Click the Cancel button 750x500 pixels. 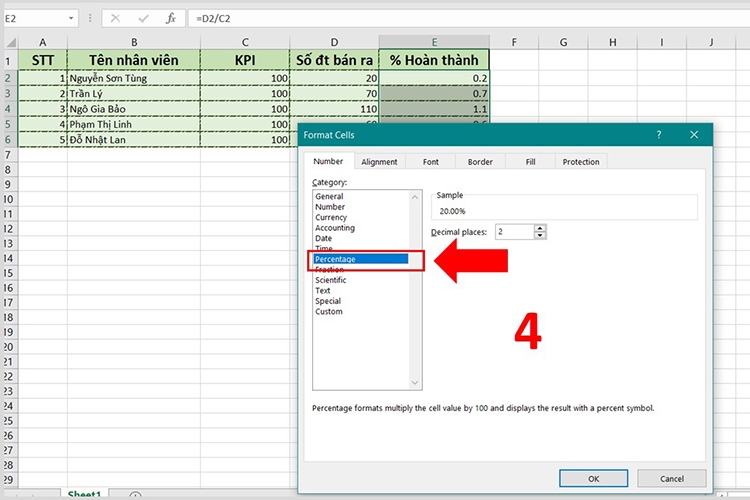(x=672, y=478)
